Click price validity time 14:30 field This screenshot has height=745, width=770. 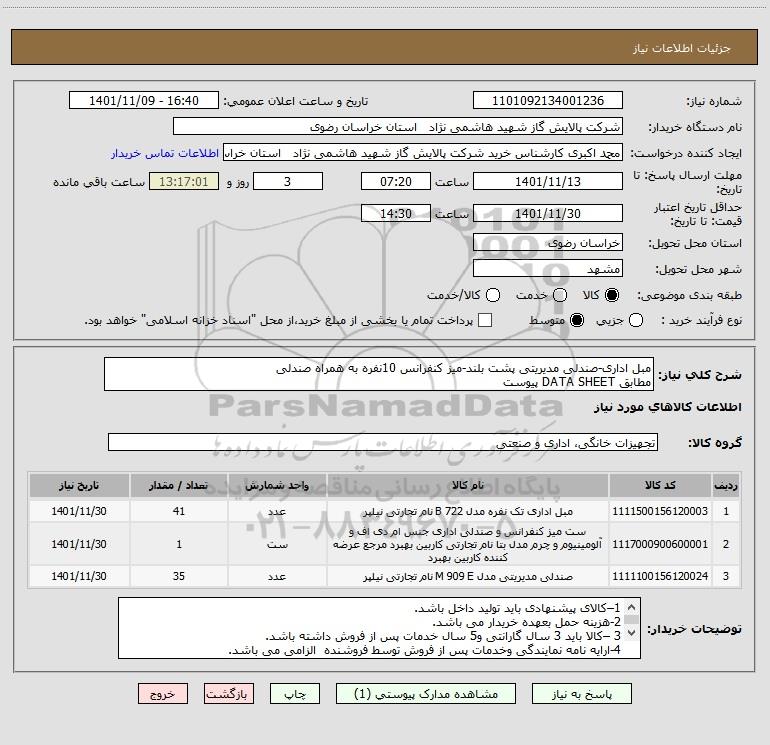coord(396,213)
